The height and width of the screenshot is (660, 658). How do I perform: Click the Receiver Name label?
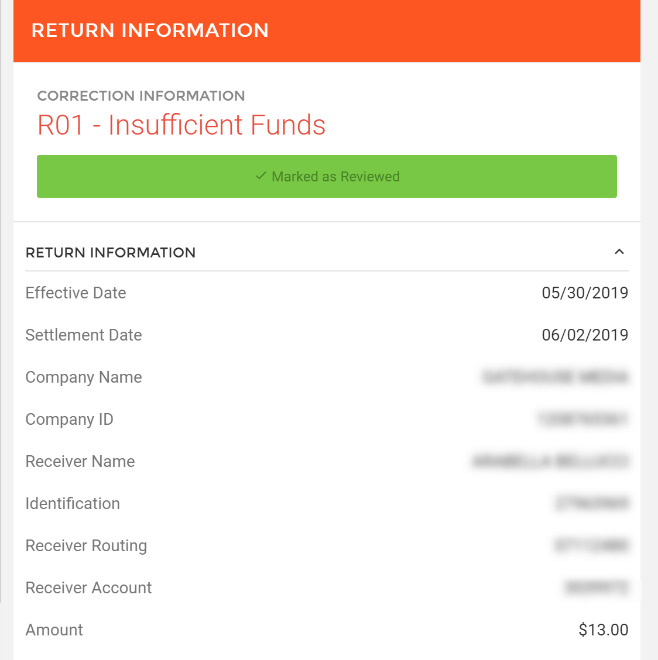pos(80,461)
